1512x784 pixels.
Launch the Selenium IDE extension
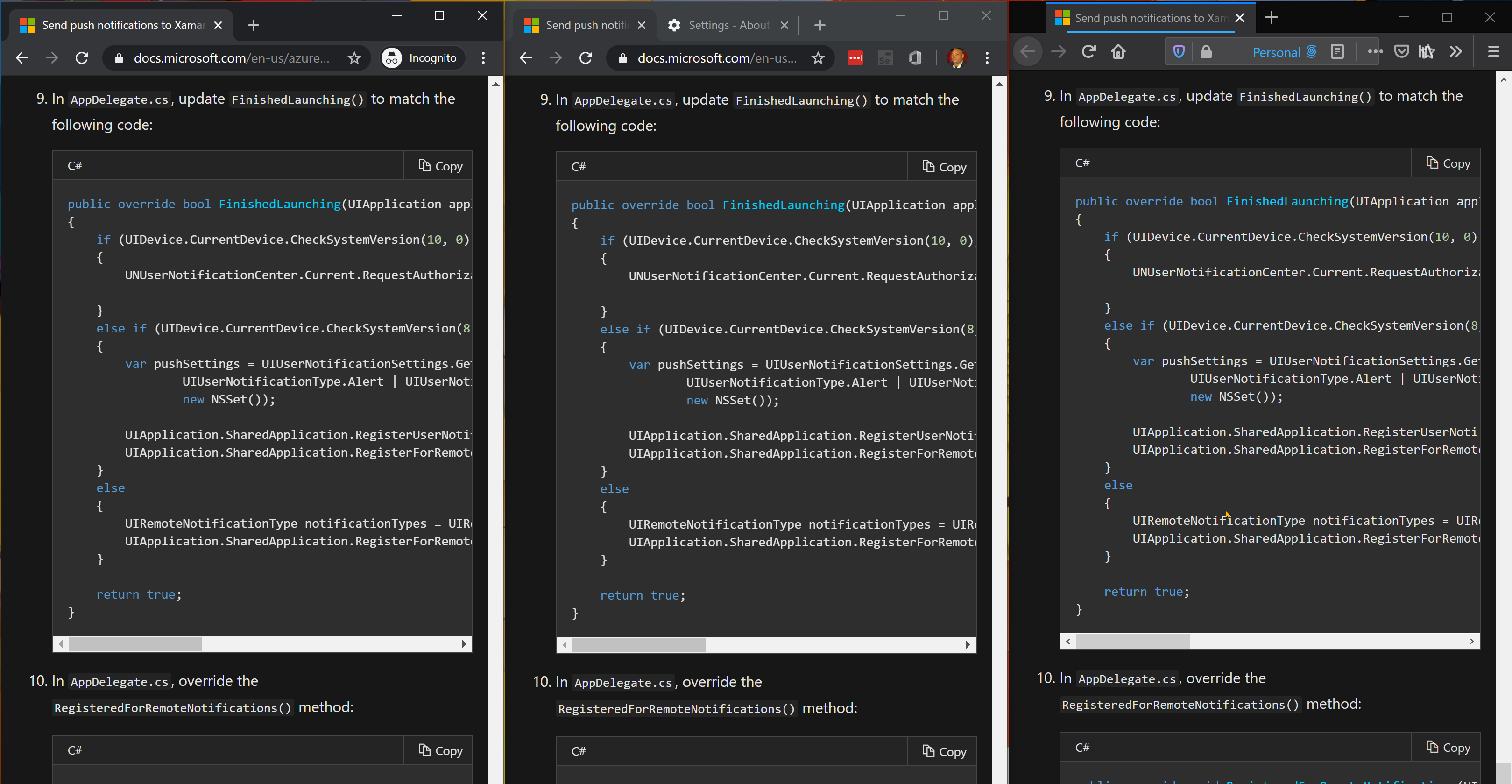884,57
